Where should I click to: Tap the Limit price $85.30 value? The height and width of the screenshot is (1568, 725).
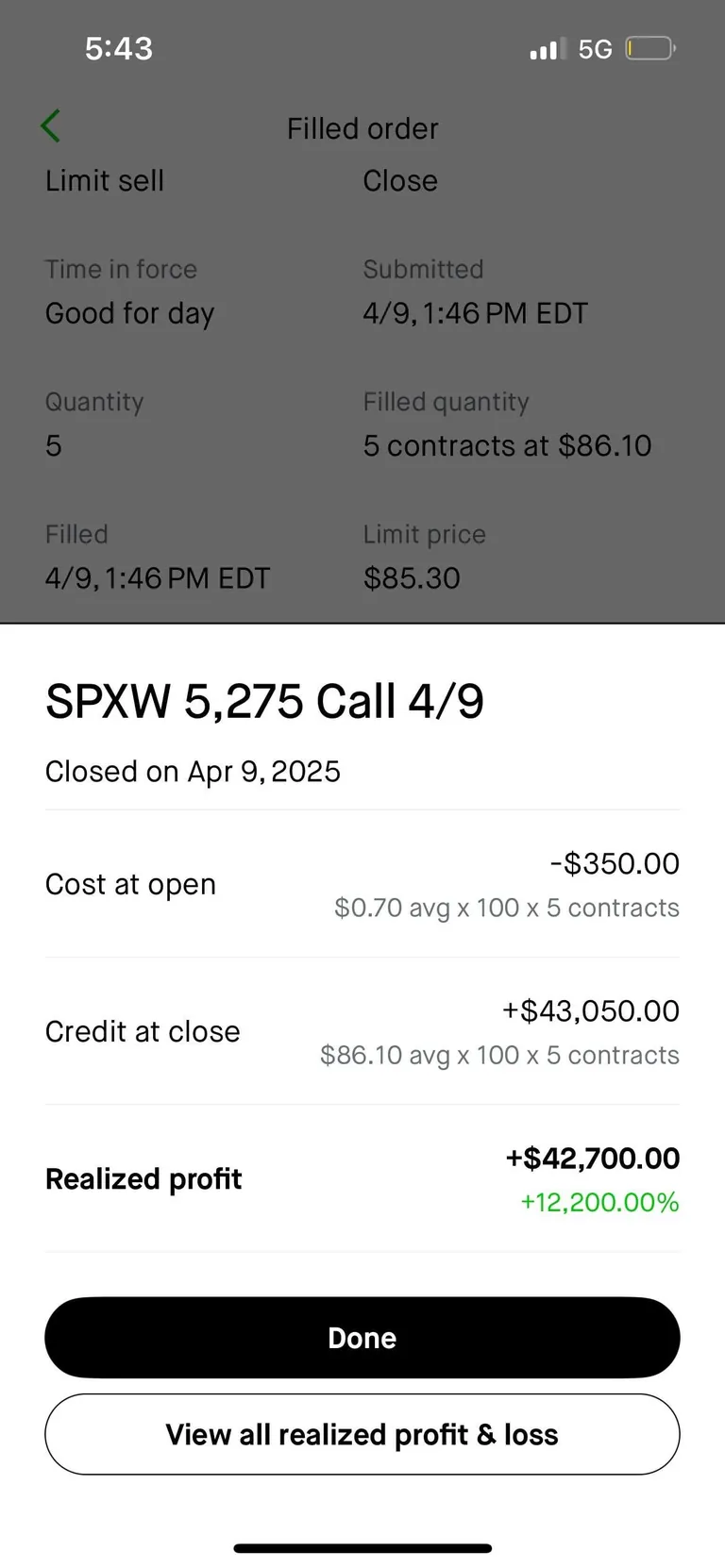[x=412, y=577]
